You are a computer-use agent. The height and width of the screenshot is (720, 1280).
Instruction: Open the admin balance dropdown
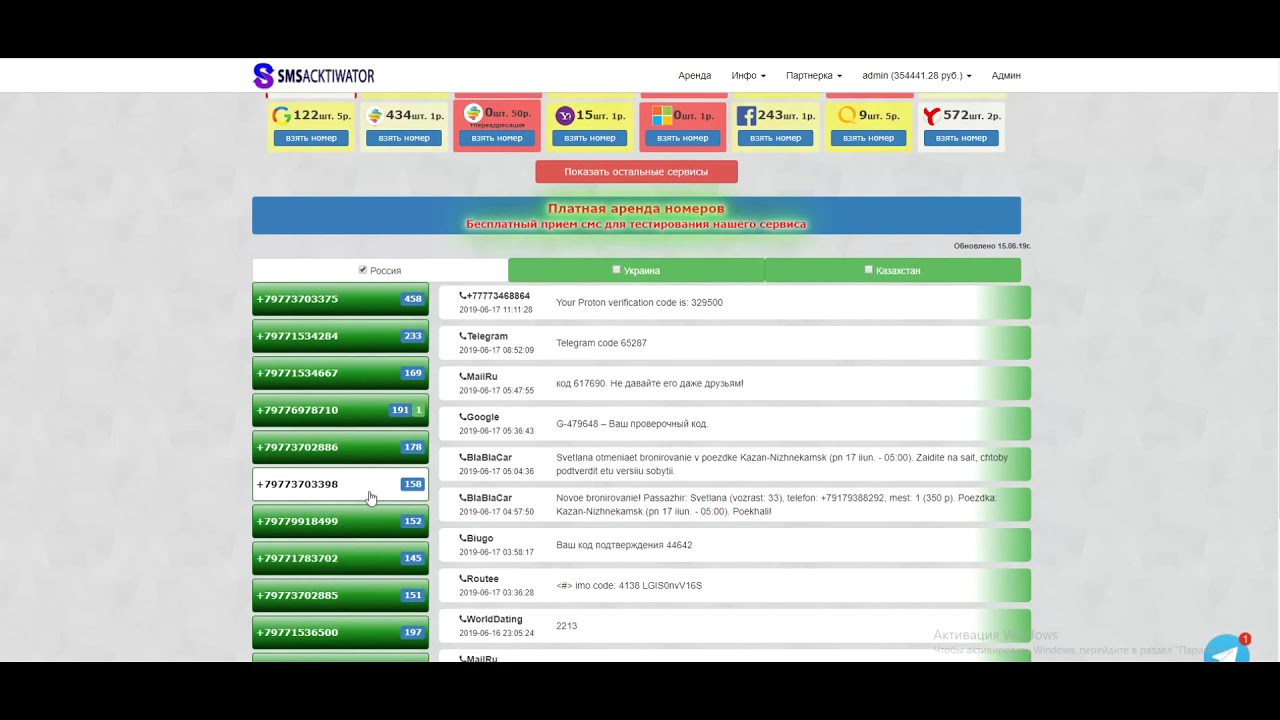click(917, 76)
